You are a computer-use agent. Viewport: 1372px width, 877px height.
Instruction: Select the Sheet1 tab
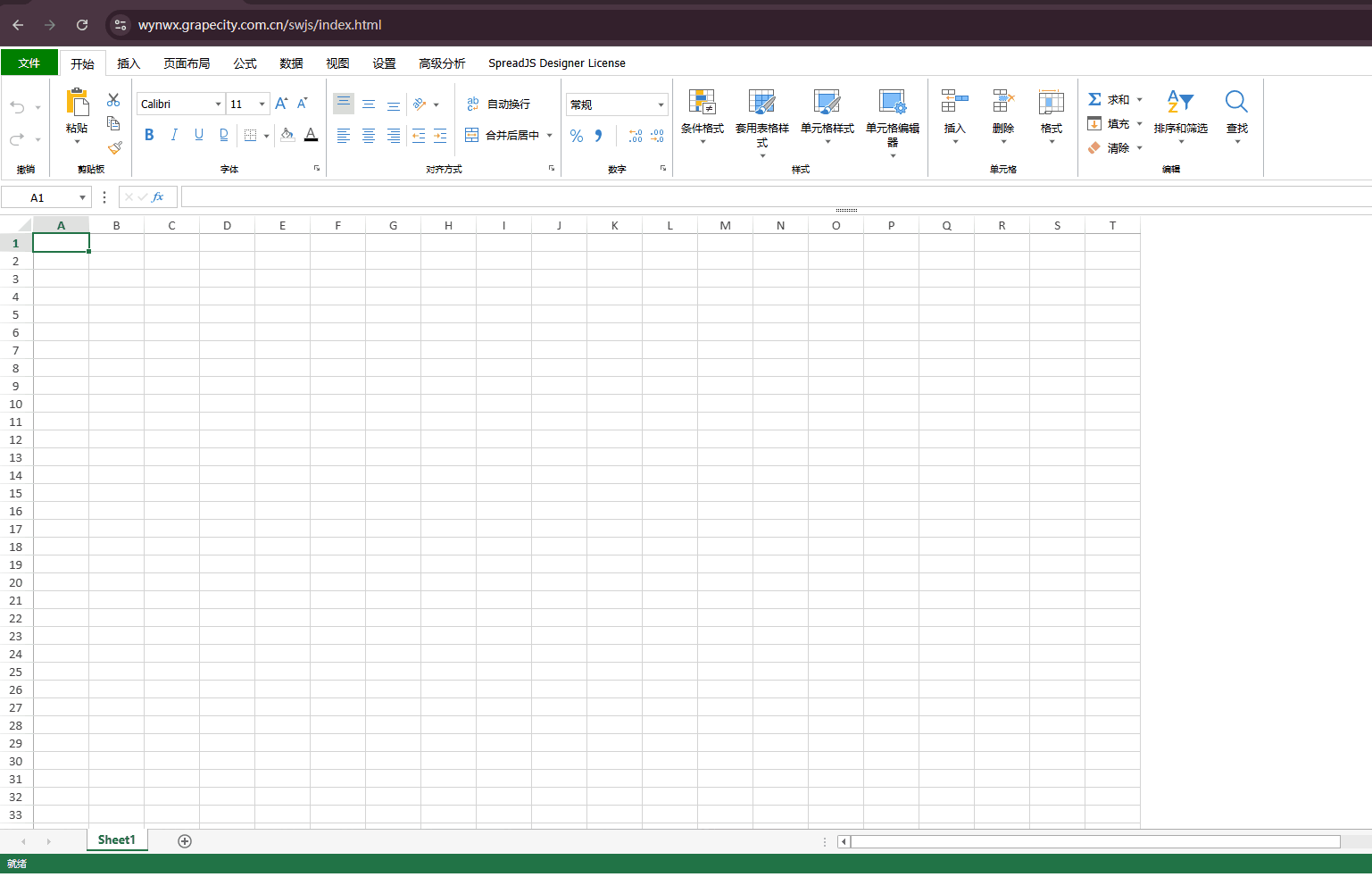tap(117, 840)
